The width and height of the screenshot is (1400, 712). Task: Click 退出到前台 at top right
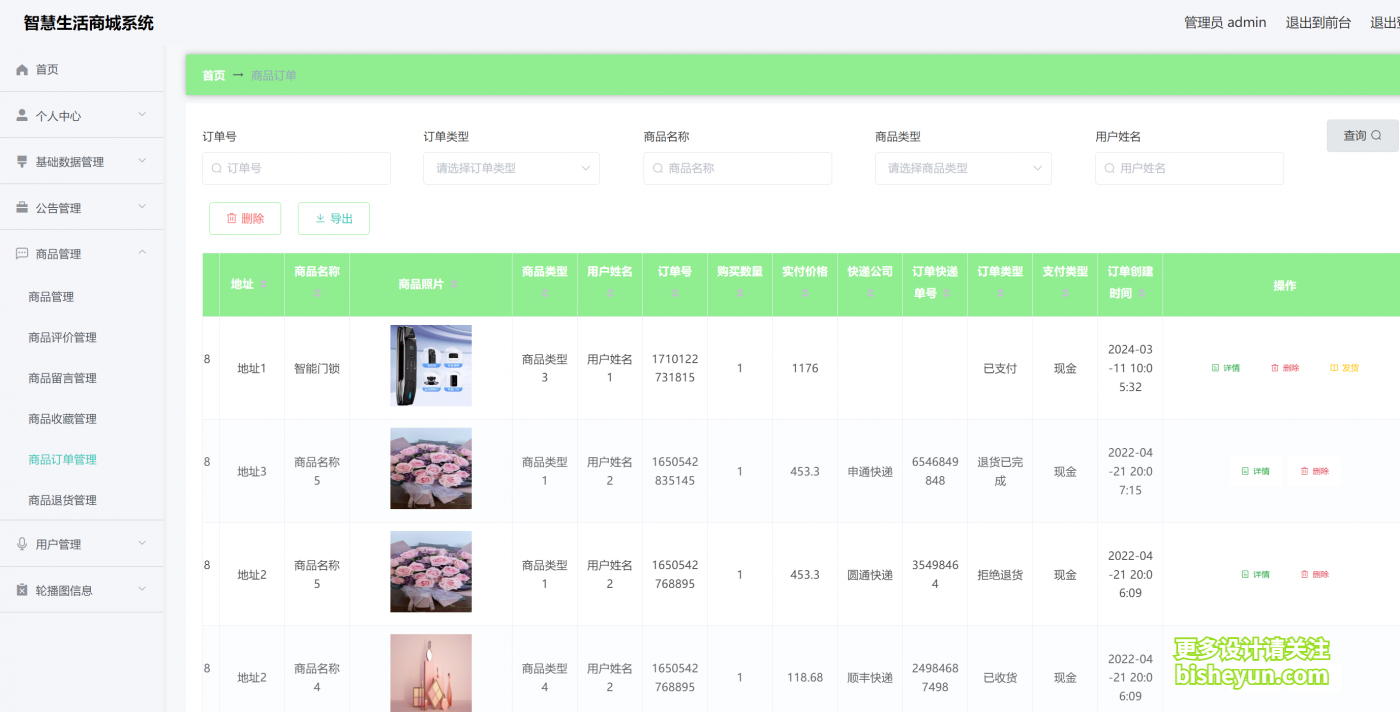click(x=1318, y=22)
